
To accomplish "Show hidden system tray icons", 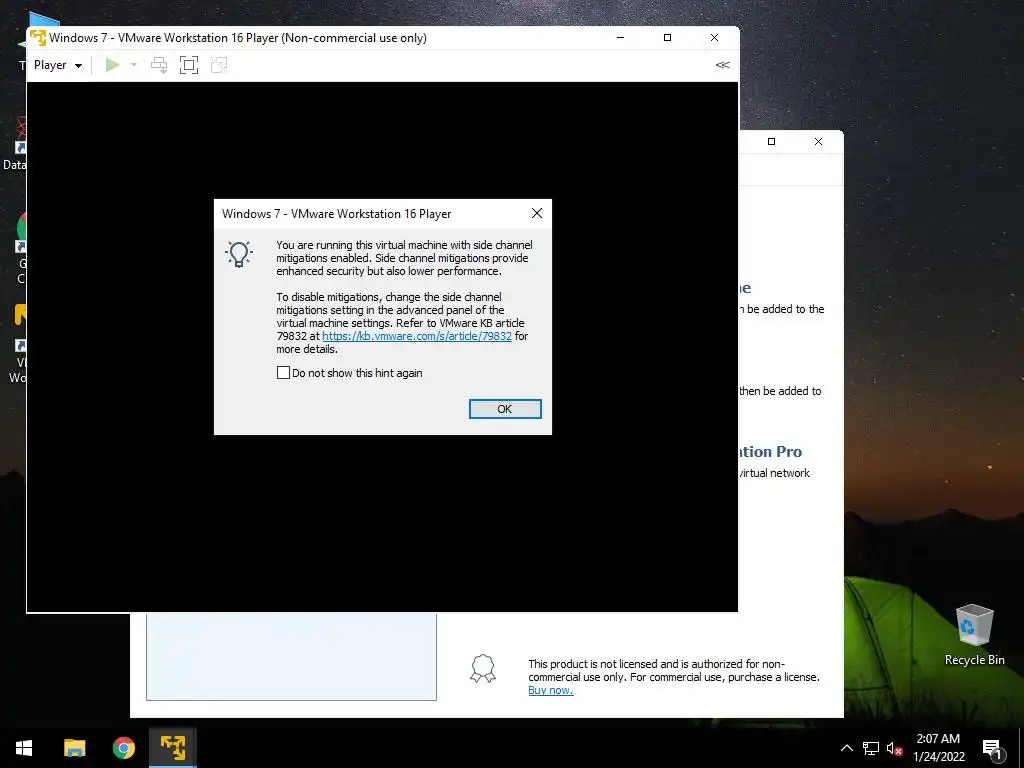I will 846,748.
